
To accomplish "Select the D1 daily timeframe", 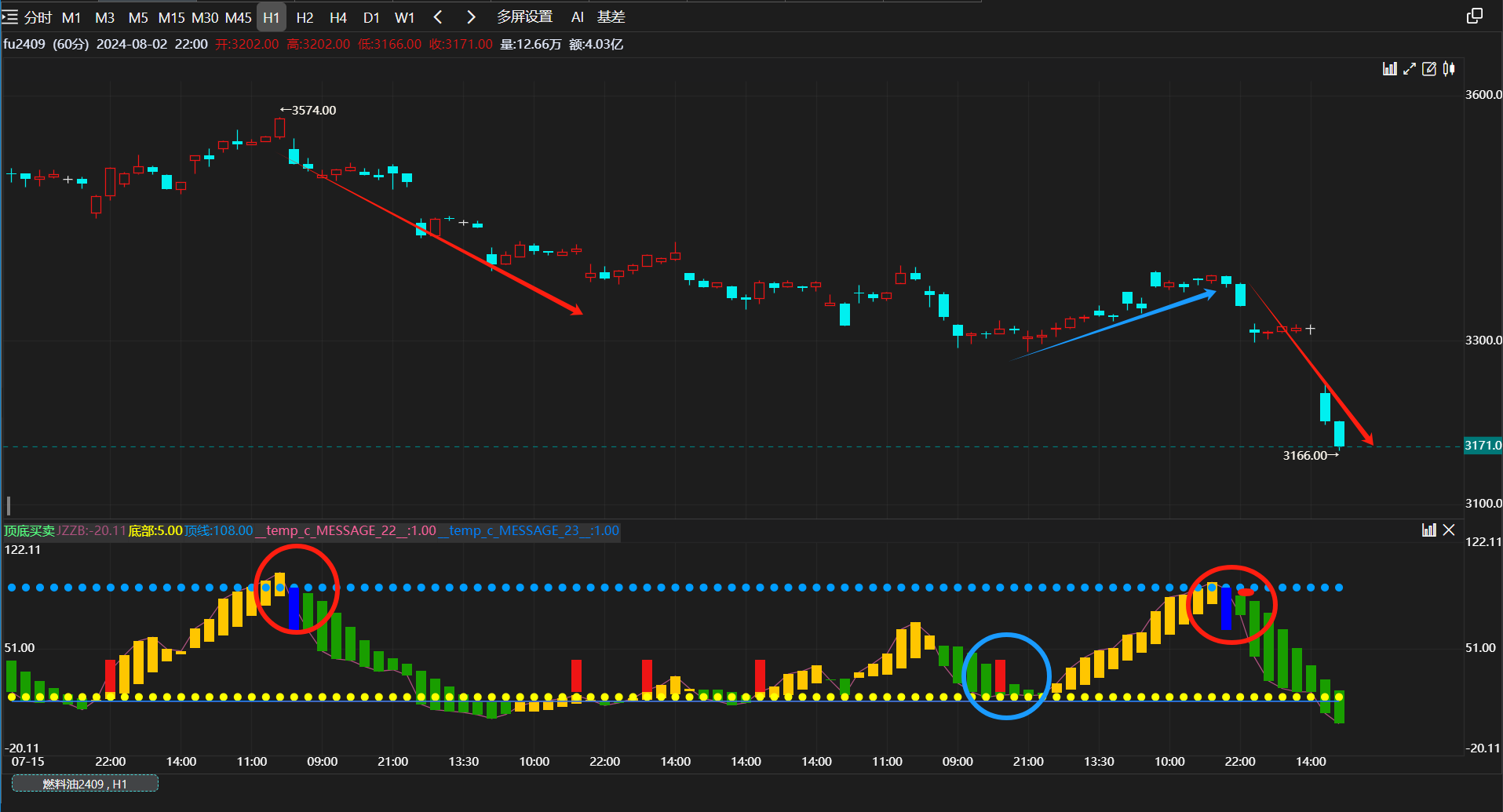I will point(371,17).
